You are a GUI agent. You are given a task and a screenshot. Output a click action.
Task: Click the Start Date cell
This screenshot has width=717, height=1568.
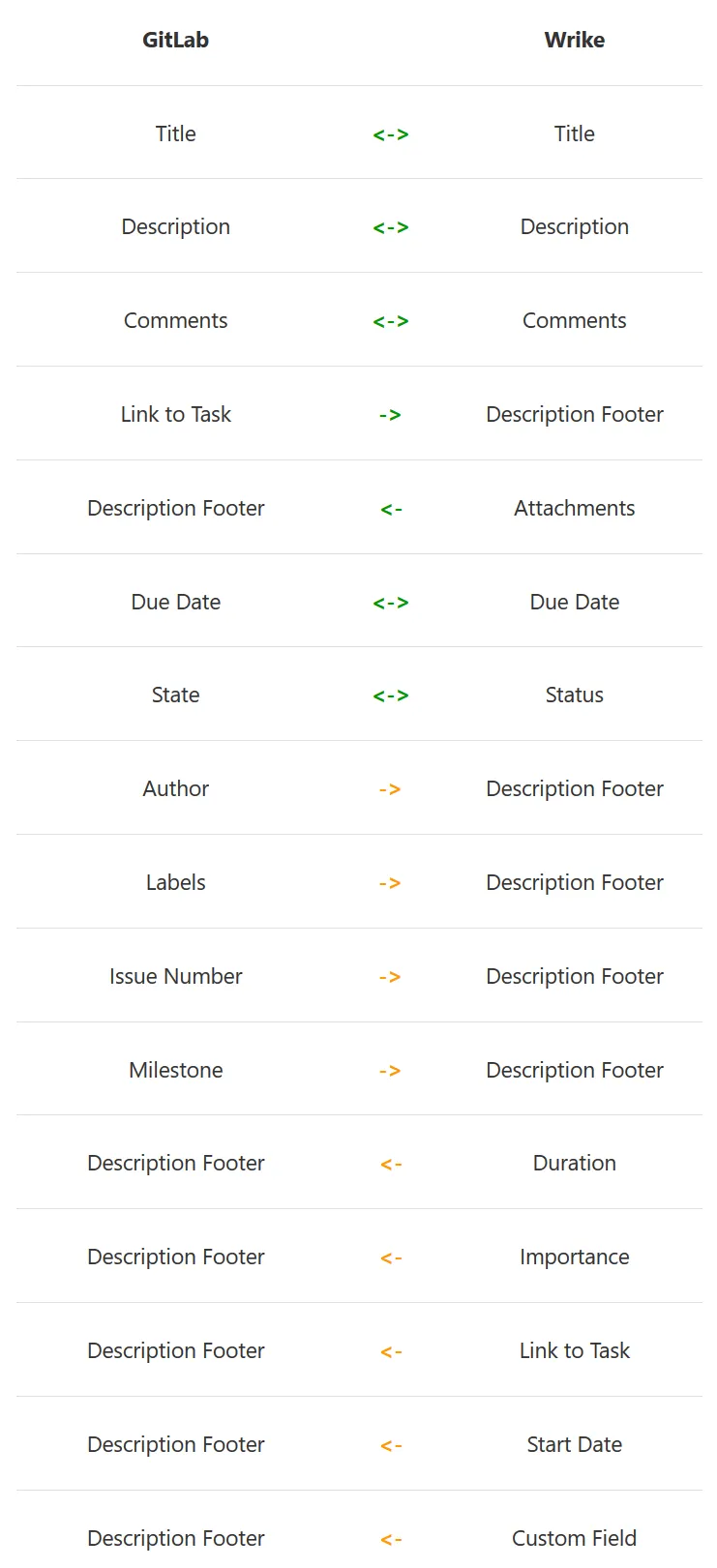(x=575, y=1444)
